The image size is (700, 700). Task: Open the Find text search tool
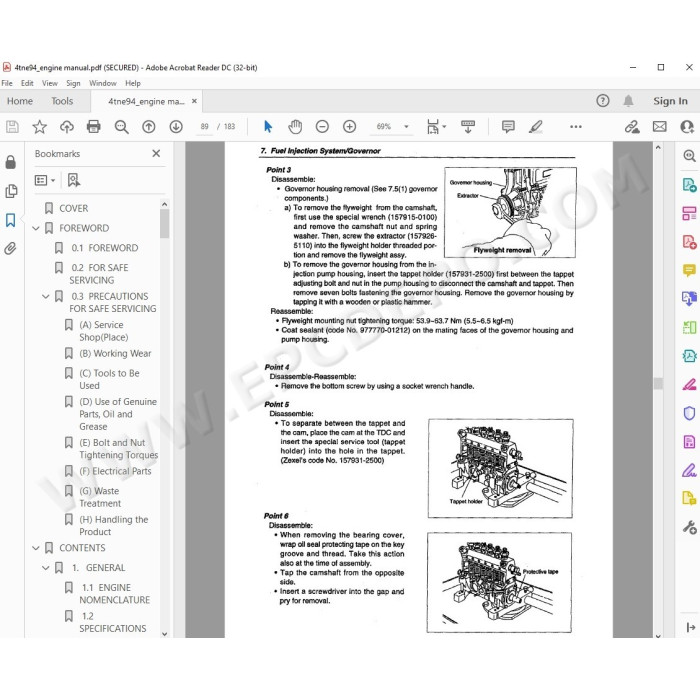click(x=121, y=127)
